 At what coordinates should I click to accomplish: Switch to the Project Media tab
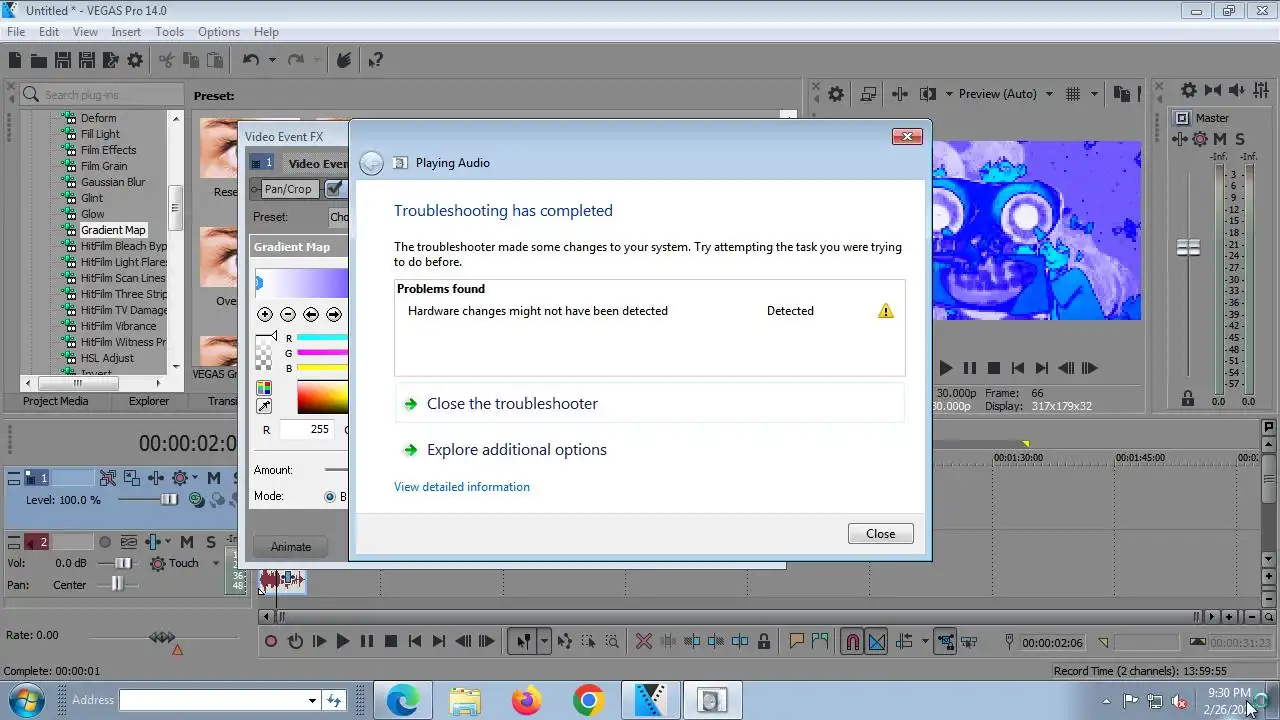[x=56, y=401]
